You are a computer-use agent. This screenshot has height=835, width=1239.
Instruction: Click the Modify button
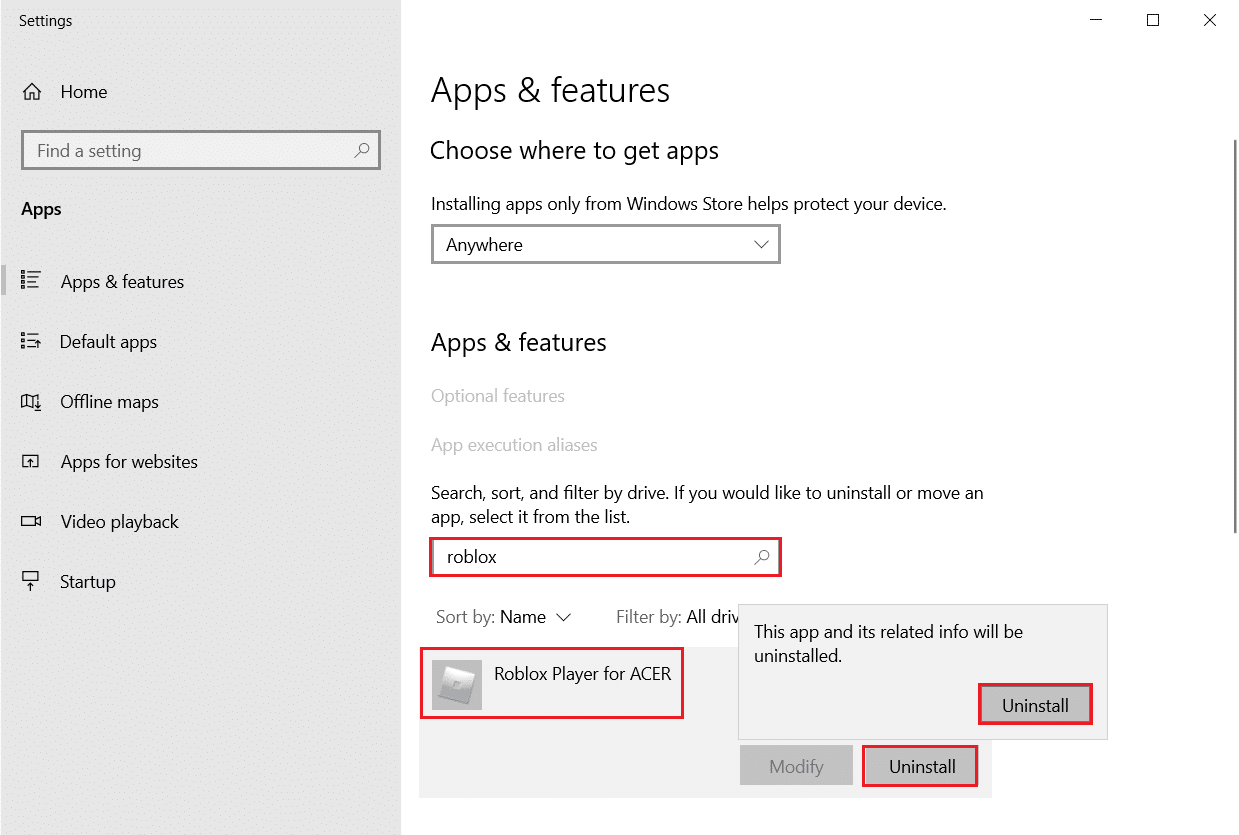click(796, 765)
